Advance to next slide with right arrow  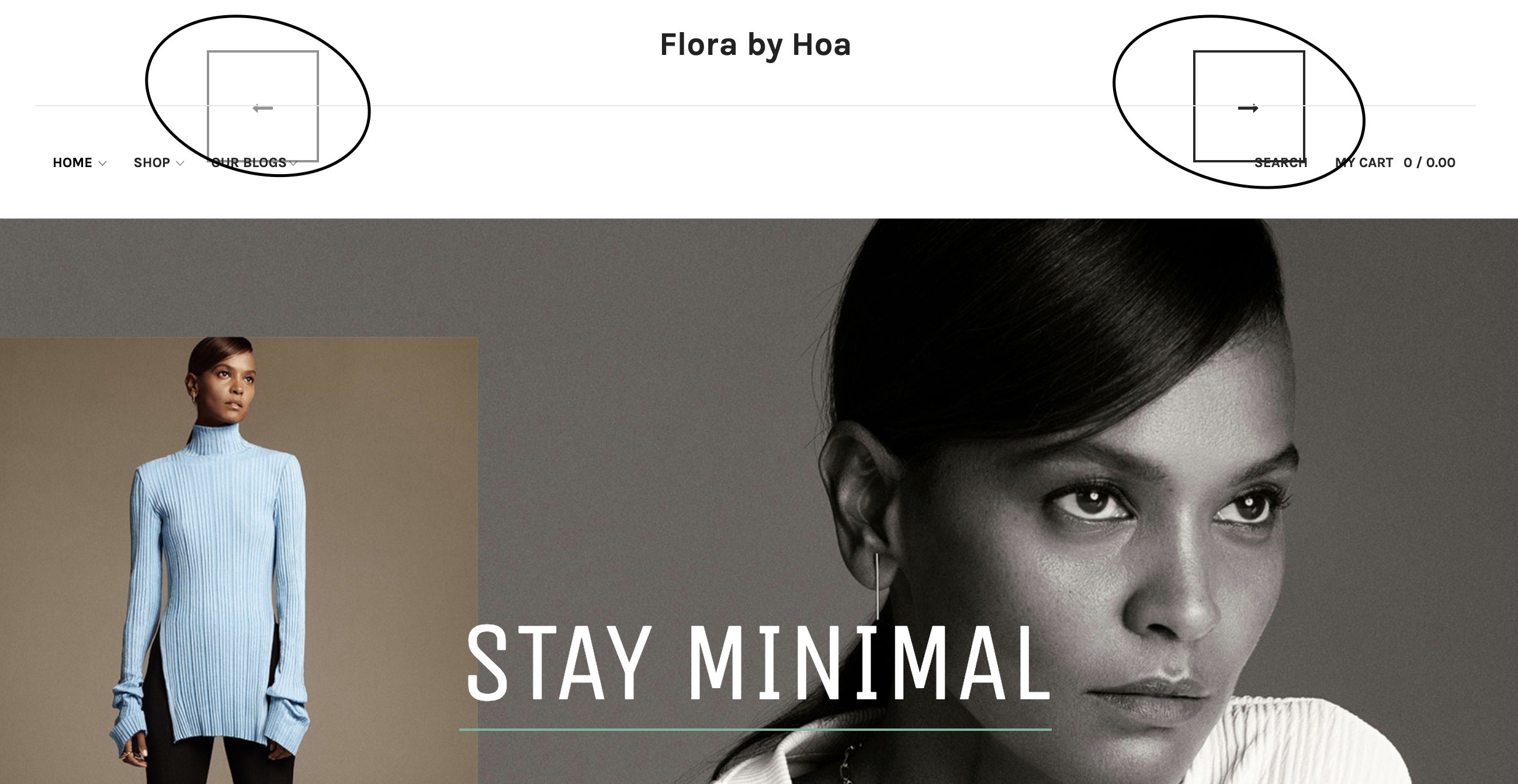coord(1249,106)
